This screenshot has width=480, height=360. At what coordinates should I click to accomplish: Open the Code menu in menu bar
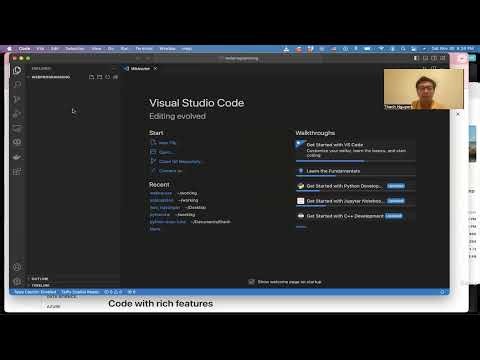[x=24, y=49]
